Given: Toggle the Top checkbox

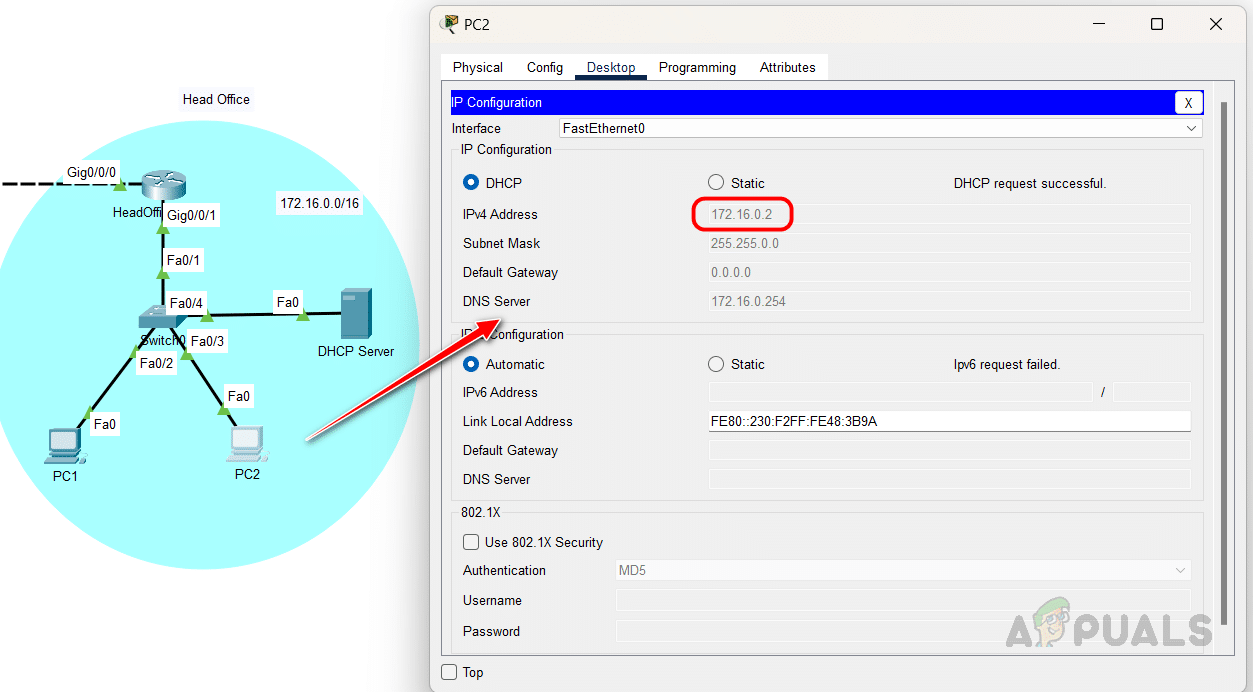Looking at the screenshot, I should tap(450, 672).
